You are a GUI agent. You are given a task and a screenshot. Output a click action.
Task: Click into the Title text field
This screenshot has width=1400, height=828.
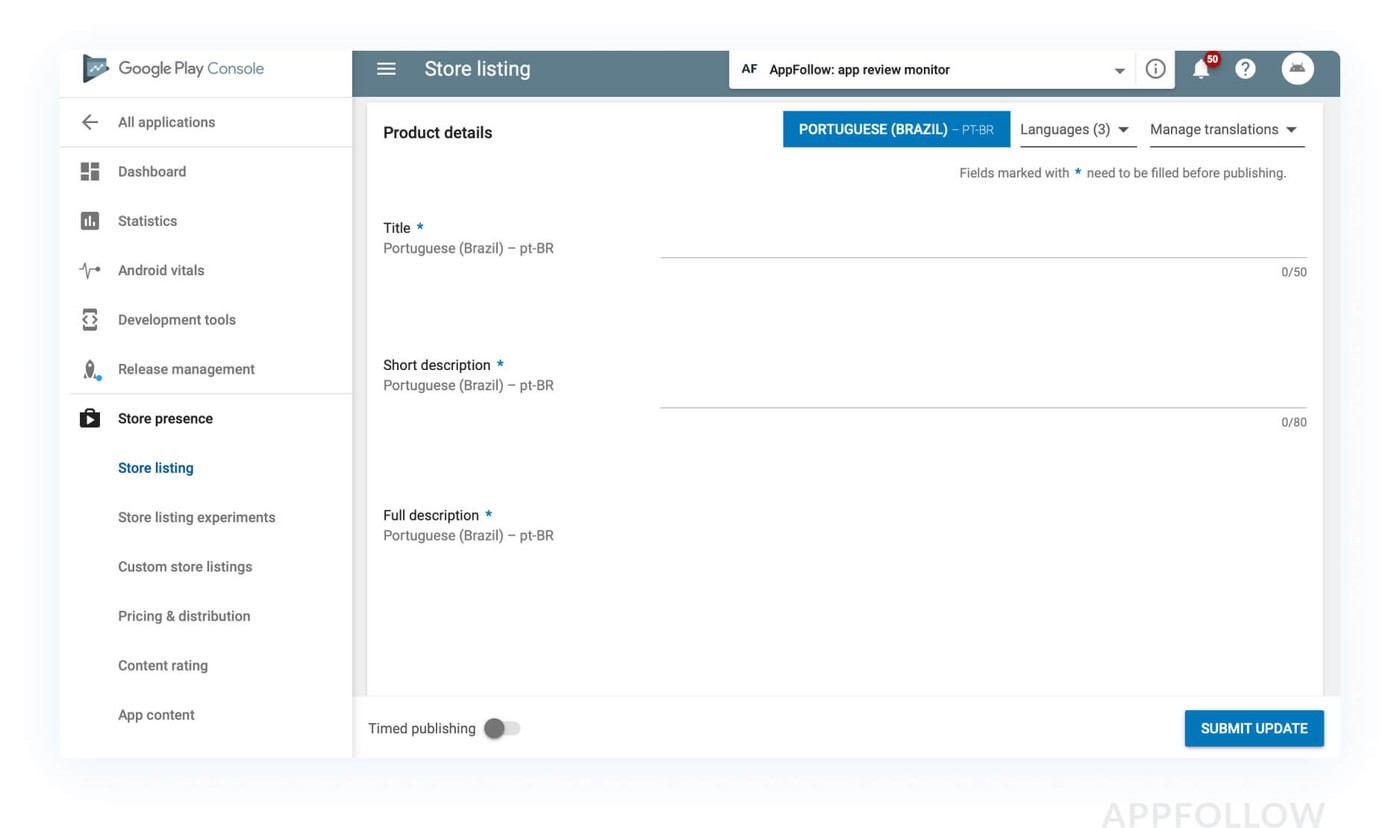point(982,243)
